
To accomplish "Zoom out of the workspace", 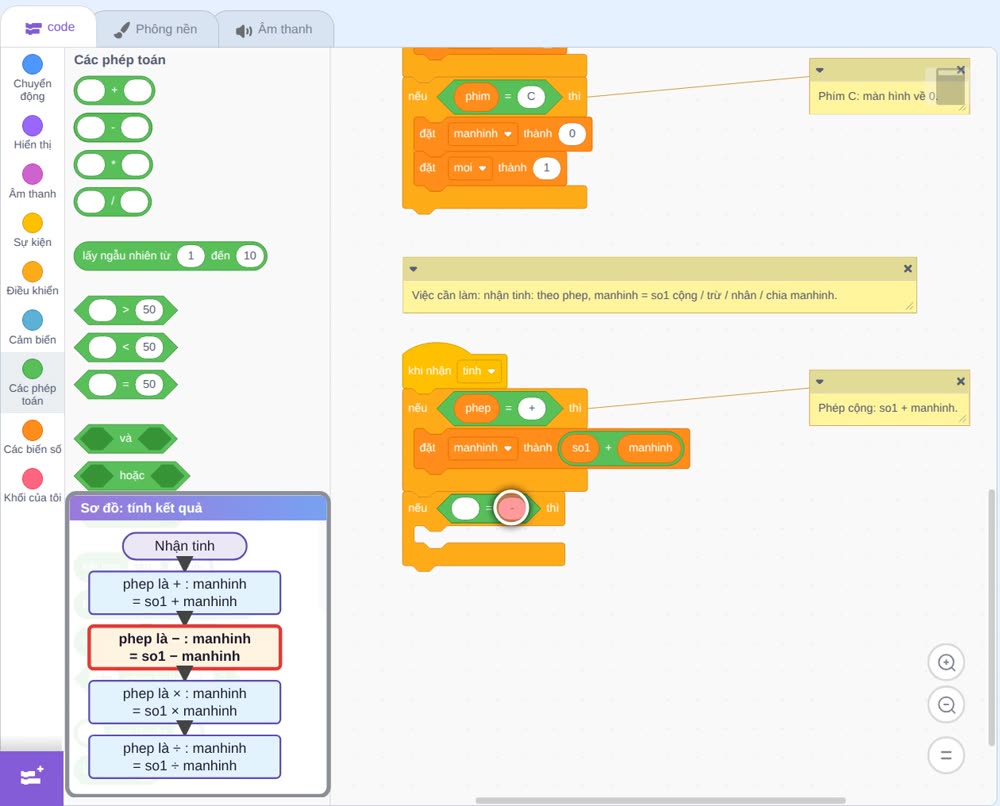I will tap(946, 705).
